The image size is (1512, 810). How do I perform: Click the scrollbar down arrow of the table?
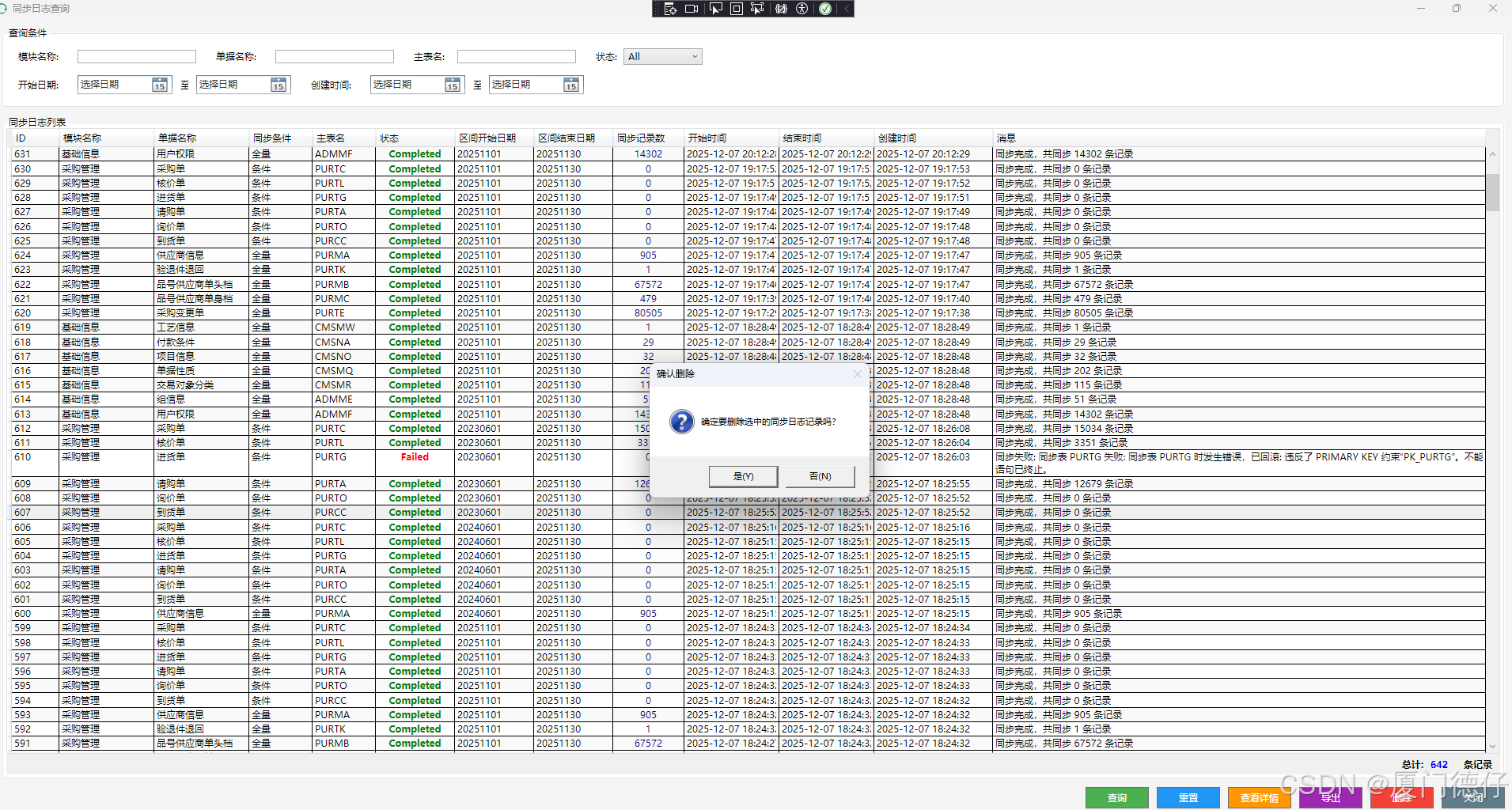click(x=1492, y=746)
